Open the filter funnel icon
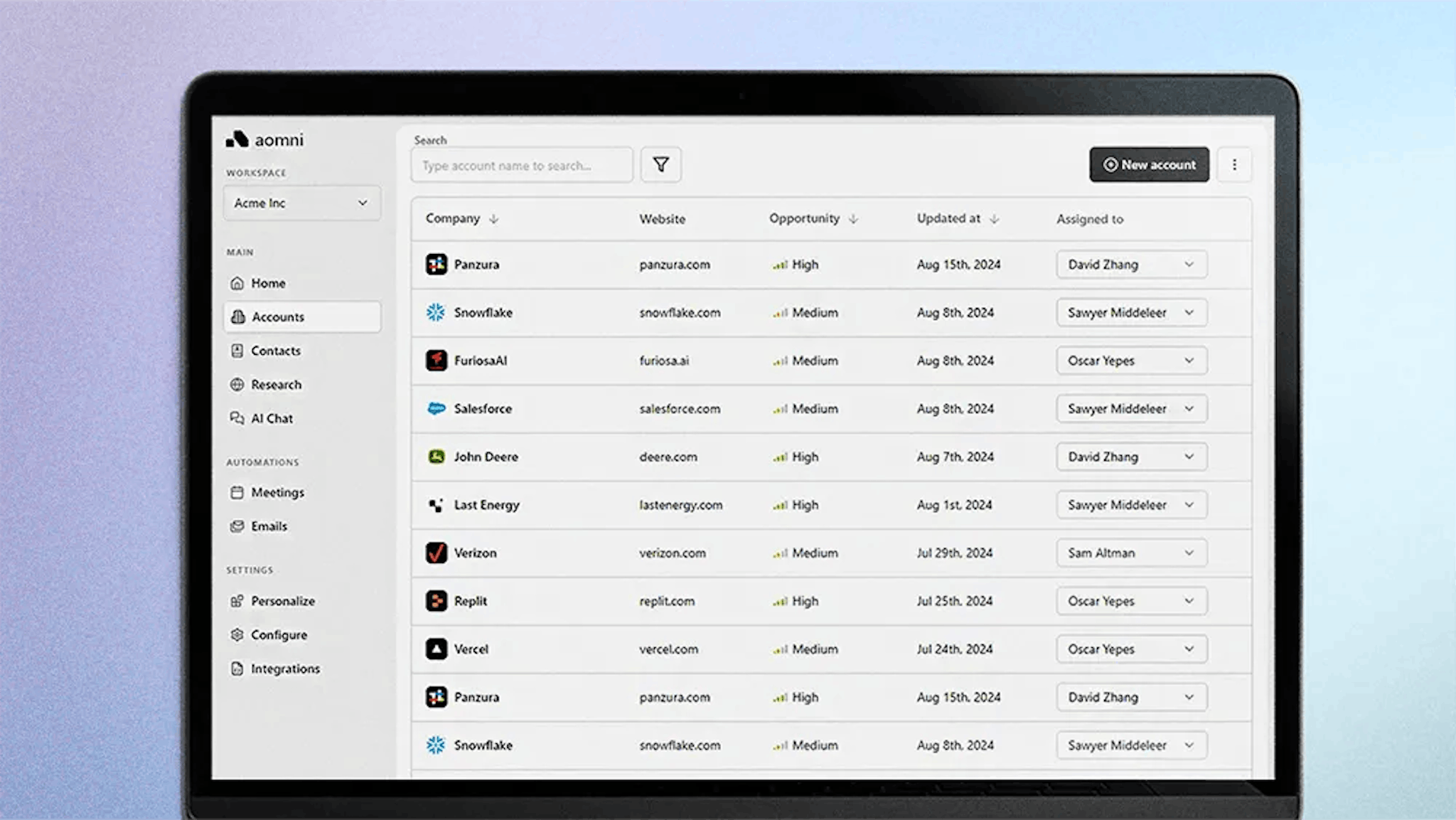Screen dimensions: 1456x820 click(660, 165)
